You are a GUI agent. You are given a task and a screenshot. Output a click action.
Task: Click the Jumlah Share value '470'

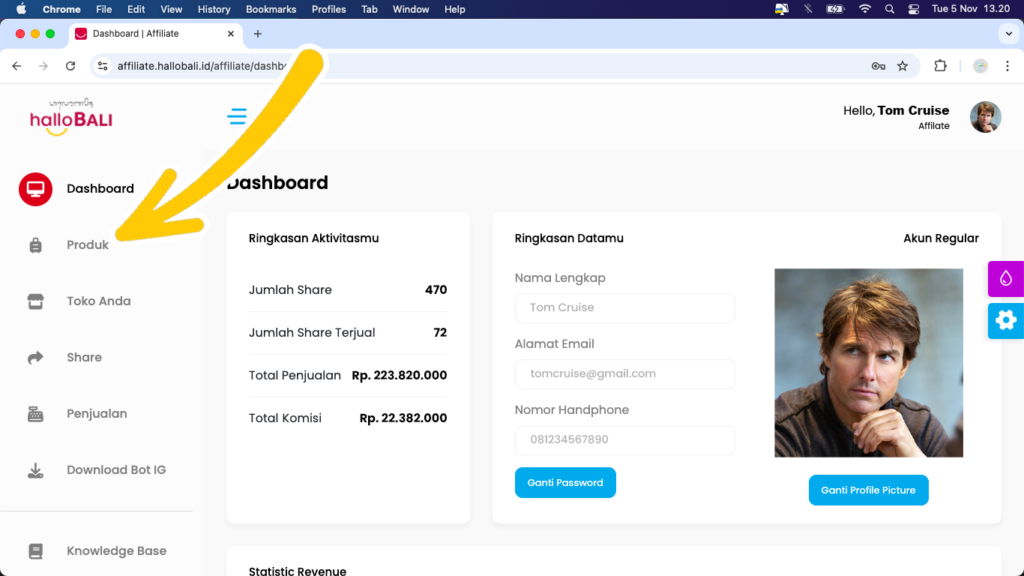pos(436,290)
